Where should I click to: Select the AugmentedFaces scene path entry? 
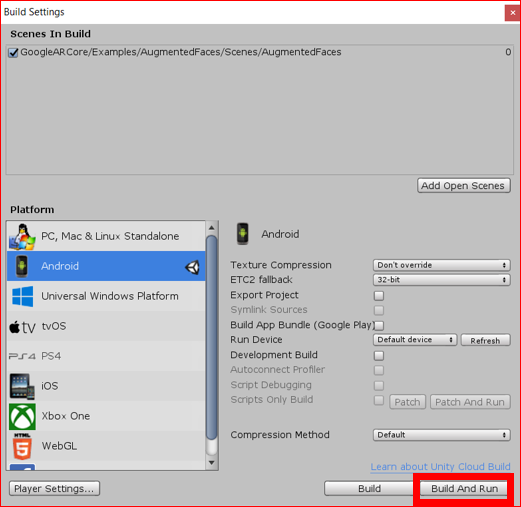pyautogui.click(x=181, y=52)
